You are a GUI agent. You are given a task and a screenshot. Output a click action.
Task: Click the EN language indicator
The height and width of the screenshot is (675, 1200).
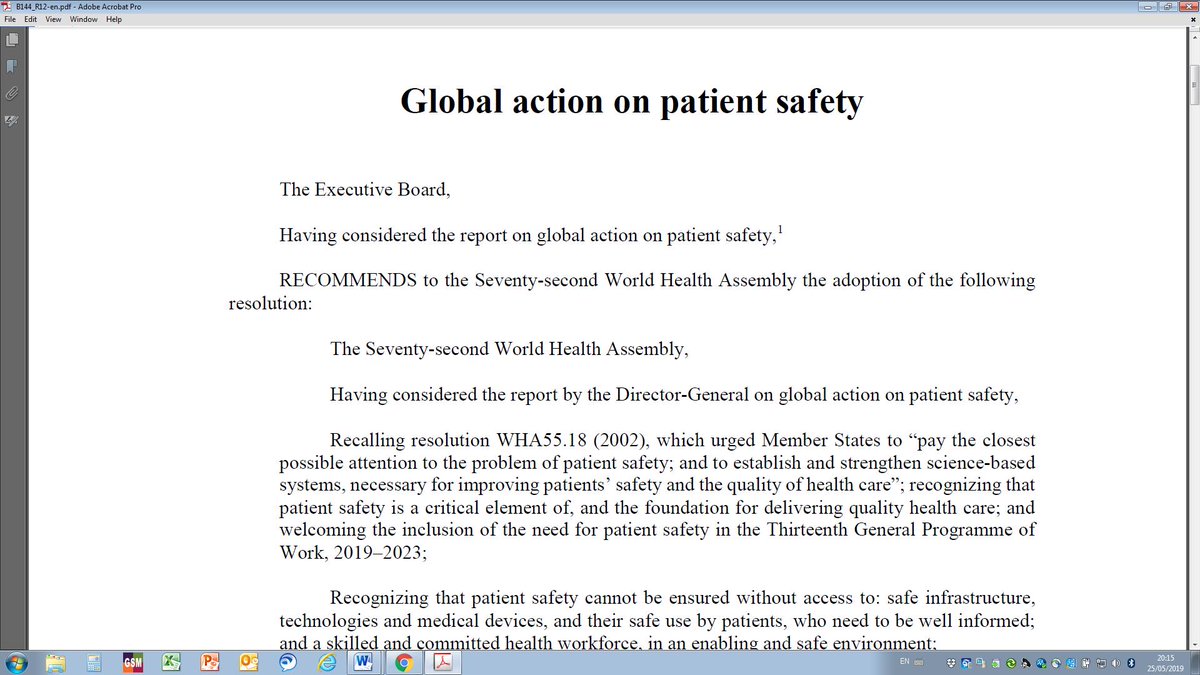[905, 661]
